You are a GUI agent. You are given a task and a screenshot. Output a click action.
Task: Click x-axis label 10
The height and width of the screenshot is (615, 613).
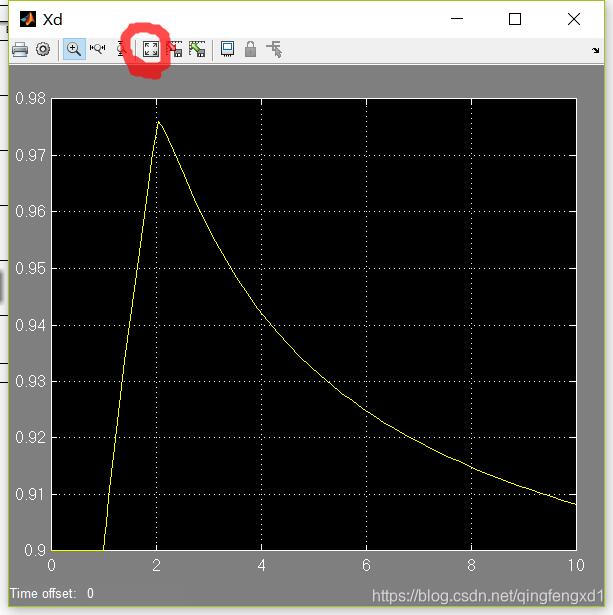[576, 565]
